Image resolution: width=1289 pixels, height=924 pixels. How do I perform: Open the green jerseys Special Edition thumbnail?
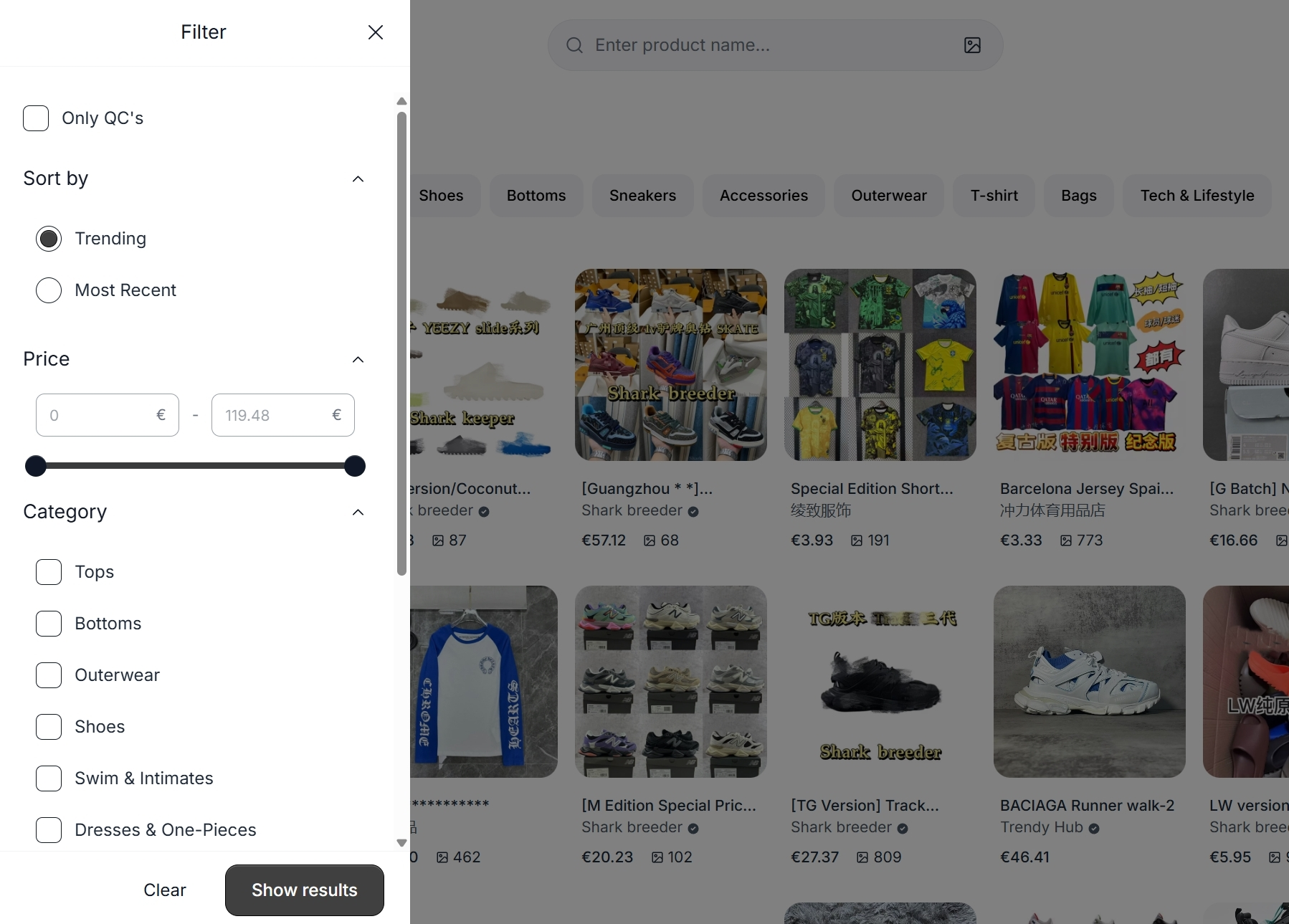tap(880, 365)
